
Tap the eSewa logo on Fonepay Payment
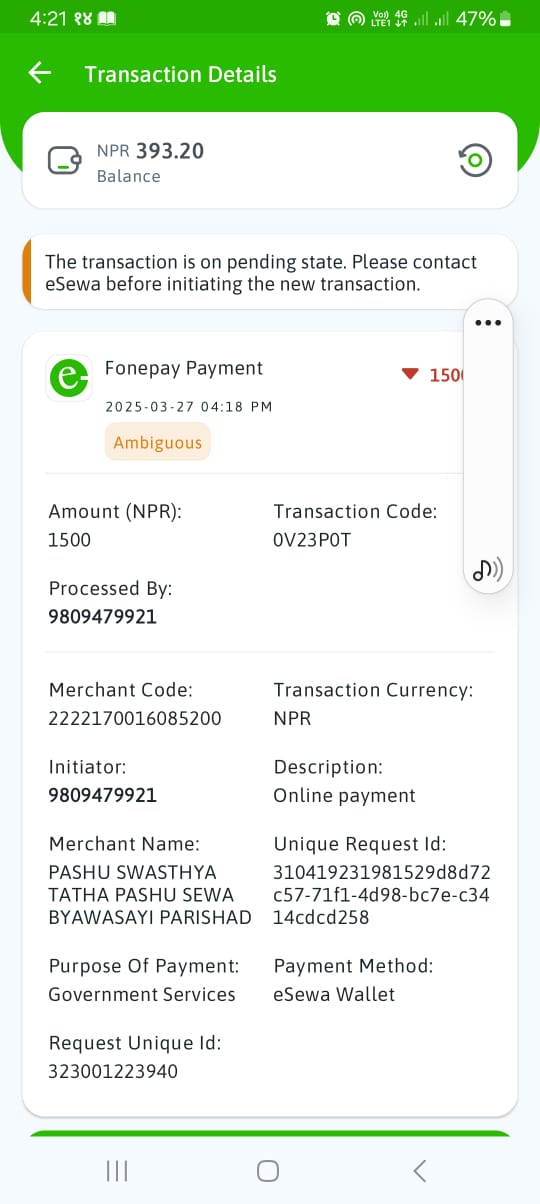pos(69,377)
